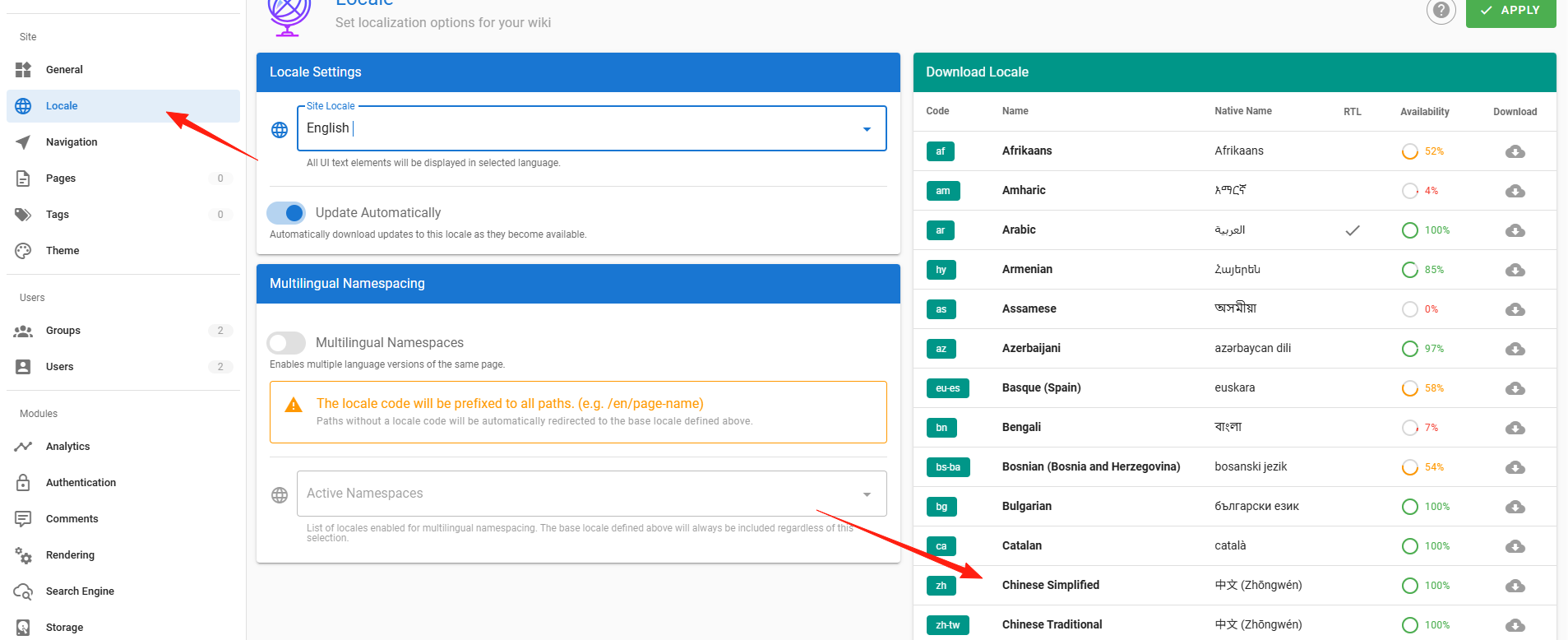Click the green Apply button
Screen dimensions: 1568x640
(x=1510, y=12)
